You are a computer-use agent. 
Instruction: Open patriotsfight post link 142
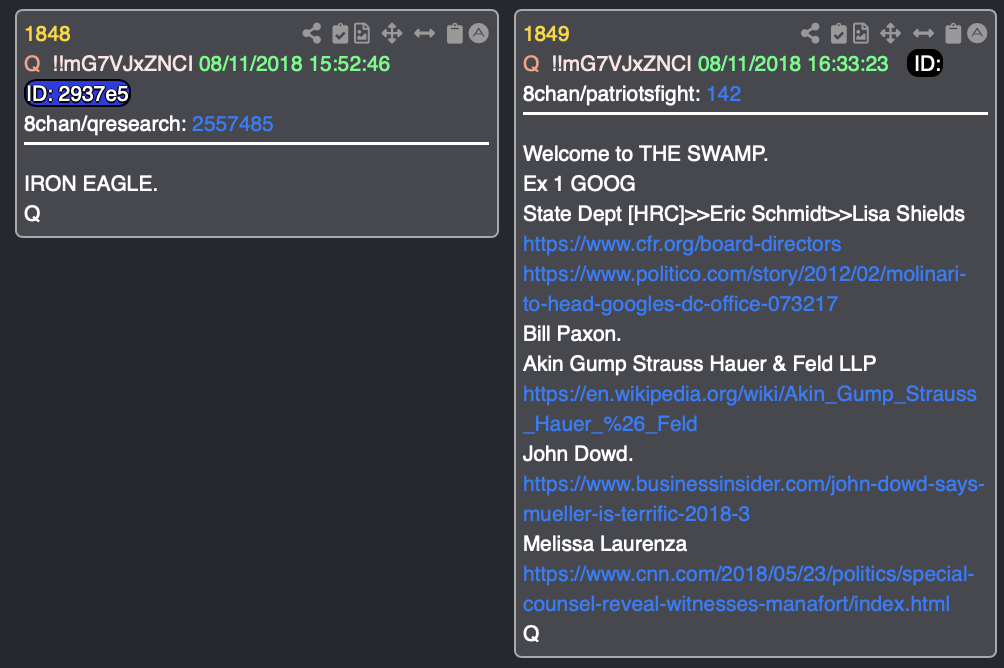(x=724, y=94)
